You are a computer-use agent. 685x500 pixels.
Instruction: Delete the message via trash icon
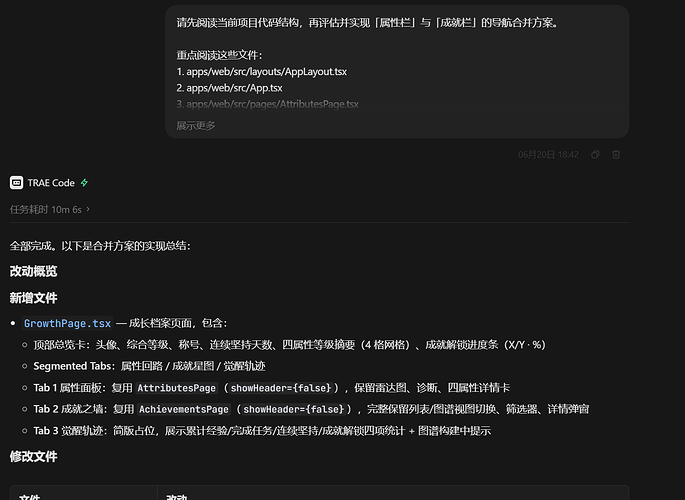pos(616,155)
